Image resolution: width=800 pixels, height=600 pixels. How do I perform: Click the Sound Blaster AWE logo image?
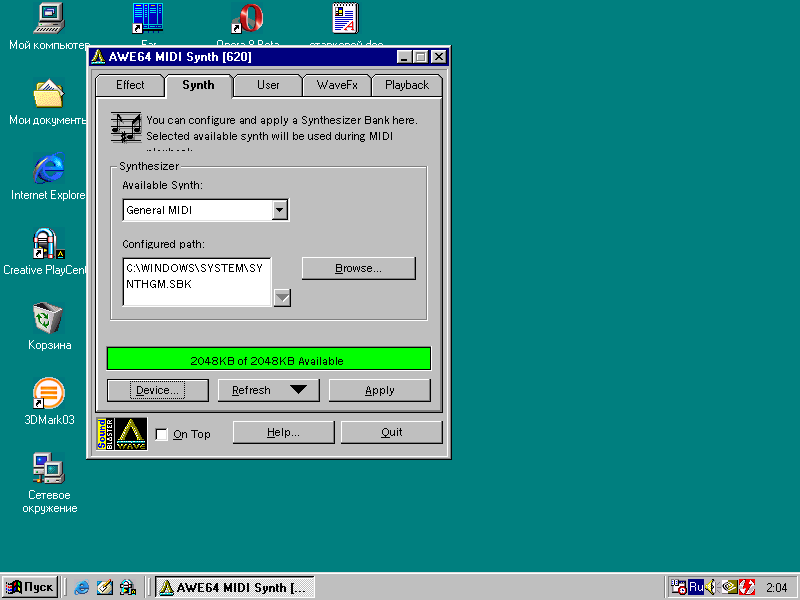(122, 434)
